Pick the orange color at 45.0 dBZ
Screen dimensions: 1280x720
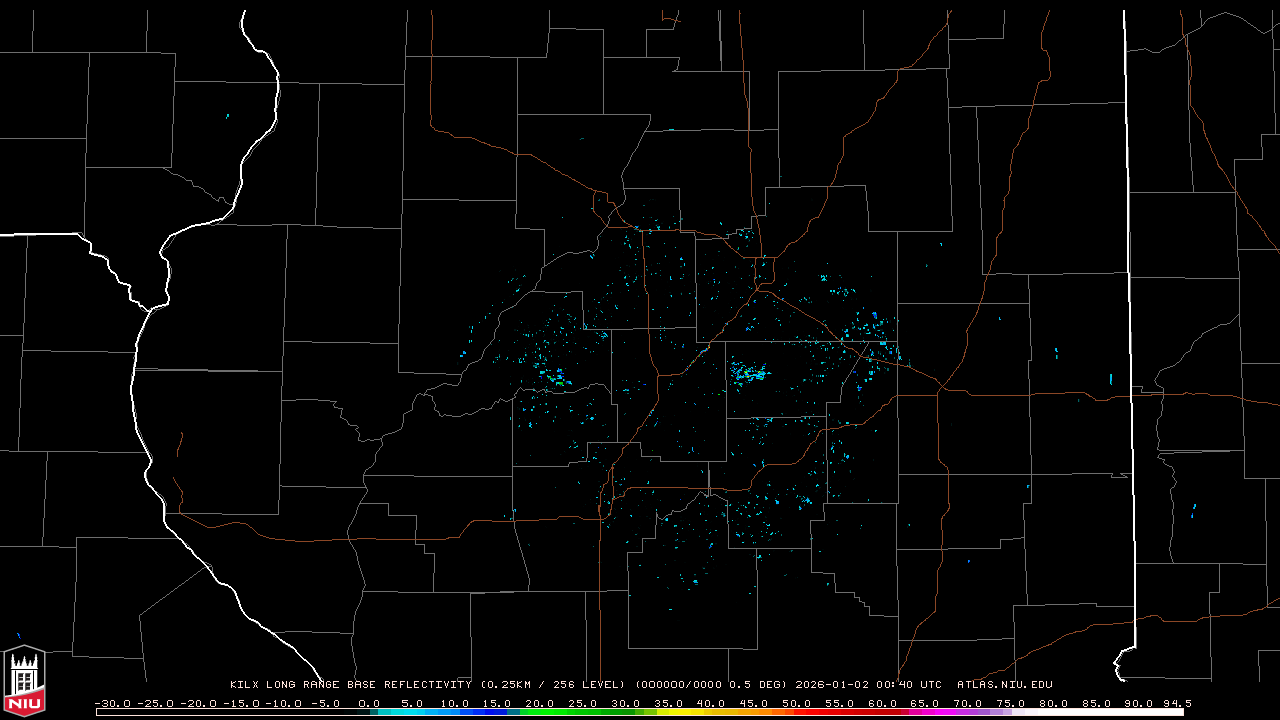tap(756, 712)
